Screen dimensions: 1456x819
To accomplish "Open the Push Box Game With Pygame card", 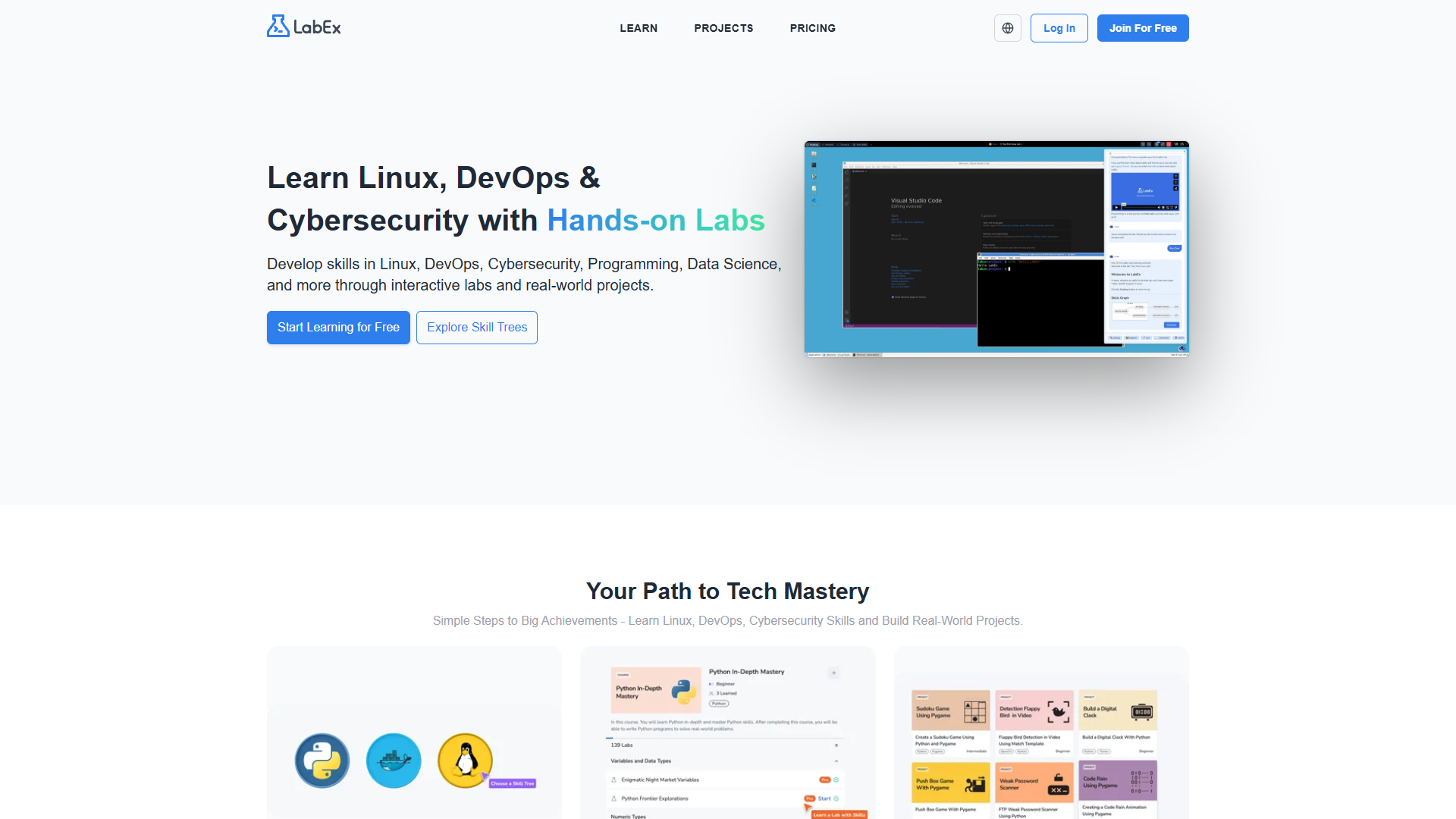I will (x=951, y=789).
